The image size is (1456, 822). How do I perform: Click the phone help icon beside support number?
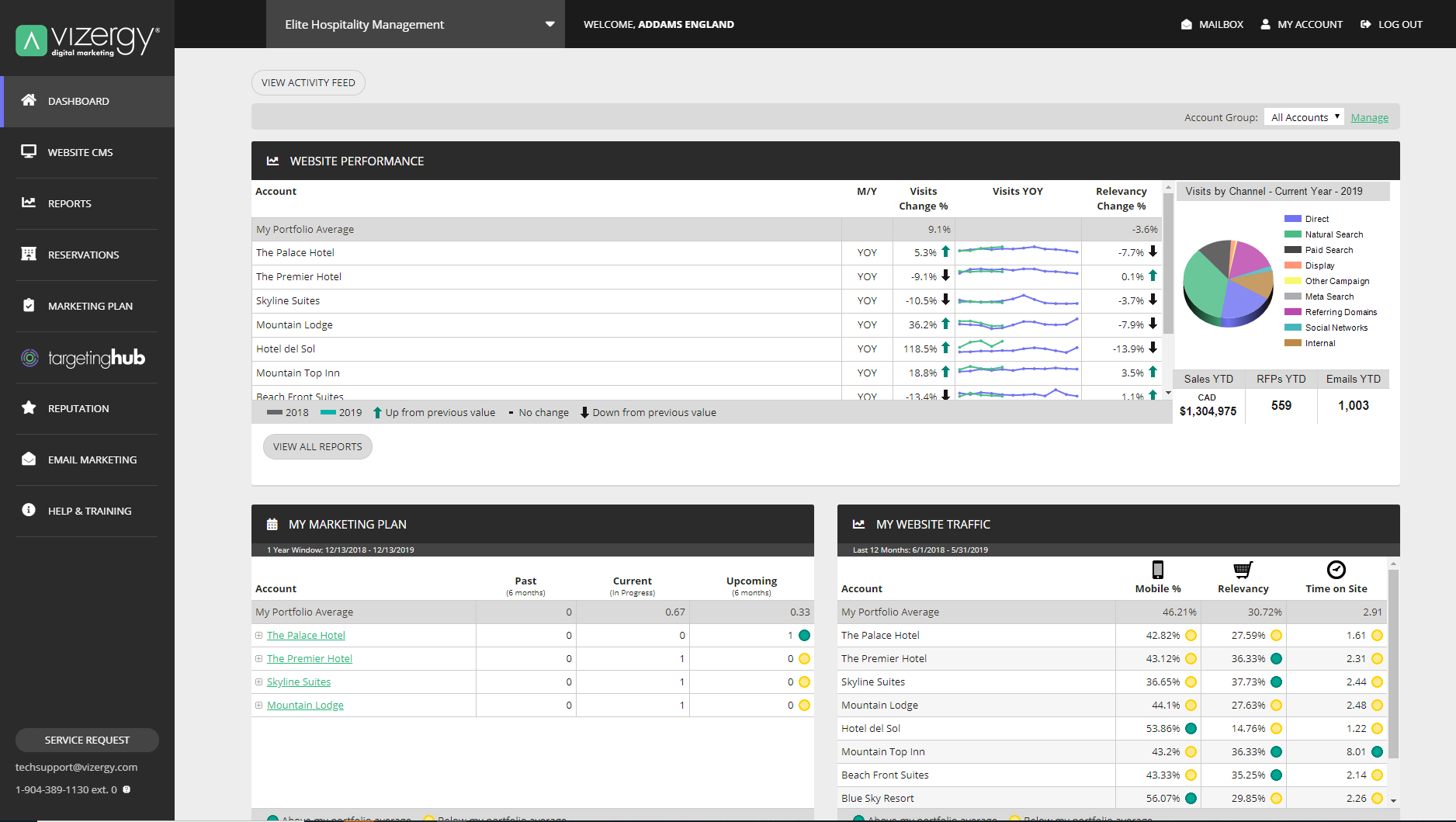click(127, 789)
